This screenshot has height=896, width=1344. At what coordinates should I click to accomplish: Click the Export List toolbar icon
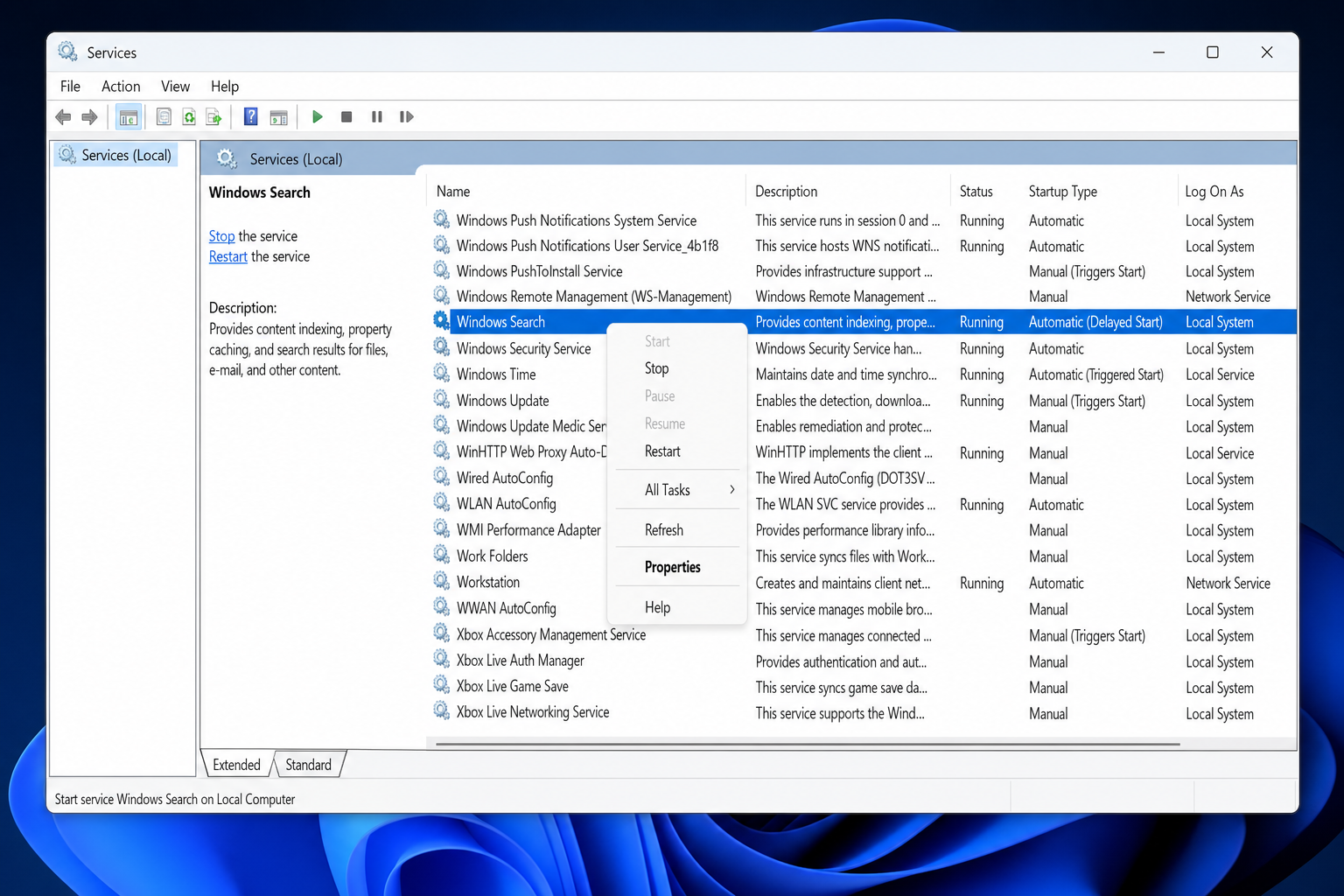213,116
